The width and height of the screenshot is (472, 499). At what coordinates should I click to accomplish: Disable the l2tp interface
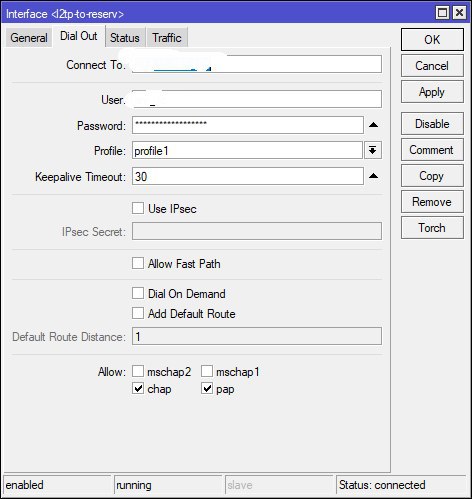(x=432, y=124)
